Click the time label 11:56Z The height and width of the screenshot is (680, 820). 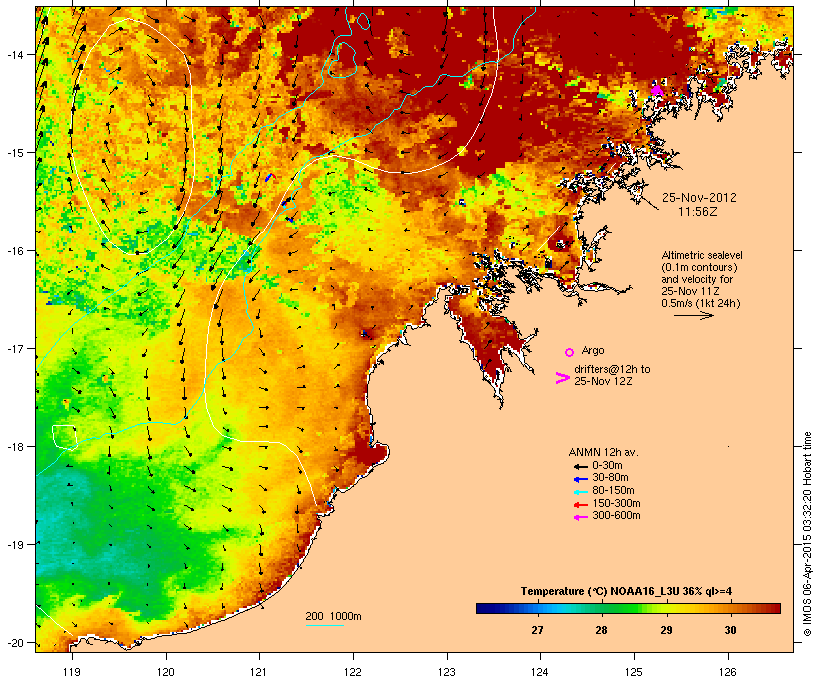[x=698, y=212]
